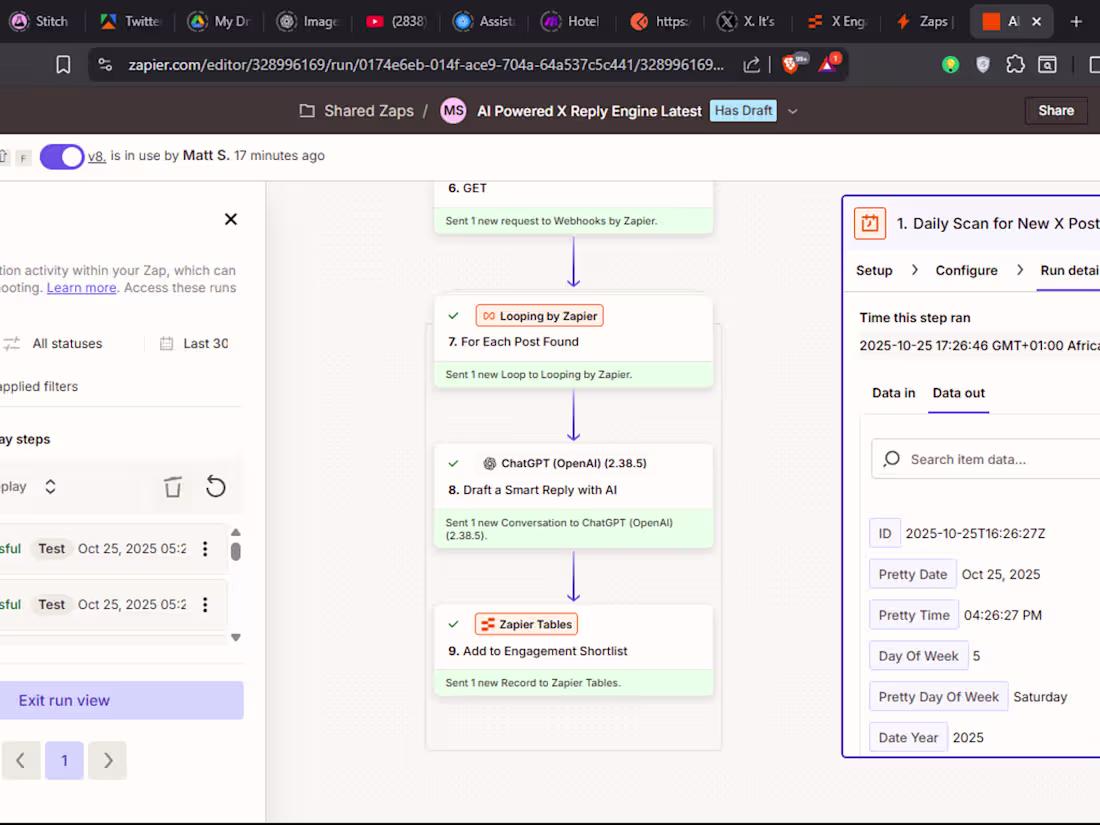Select the Pretty Time label

[914, 615]
